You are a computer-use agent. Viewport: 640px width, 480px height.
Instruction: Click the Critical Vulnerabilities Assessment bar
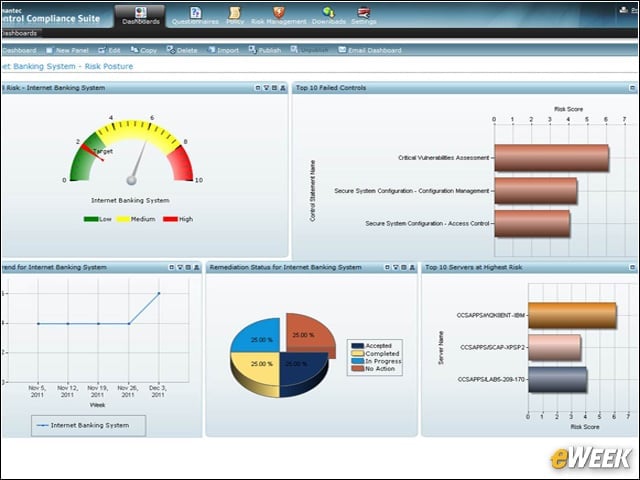click(551, 158)
